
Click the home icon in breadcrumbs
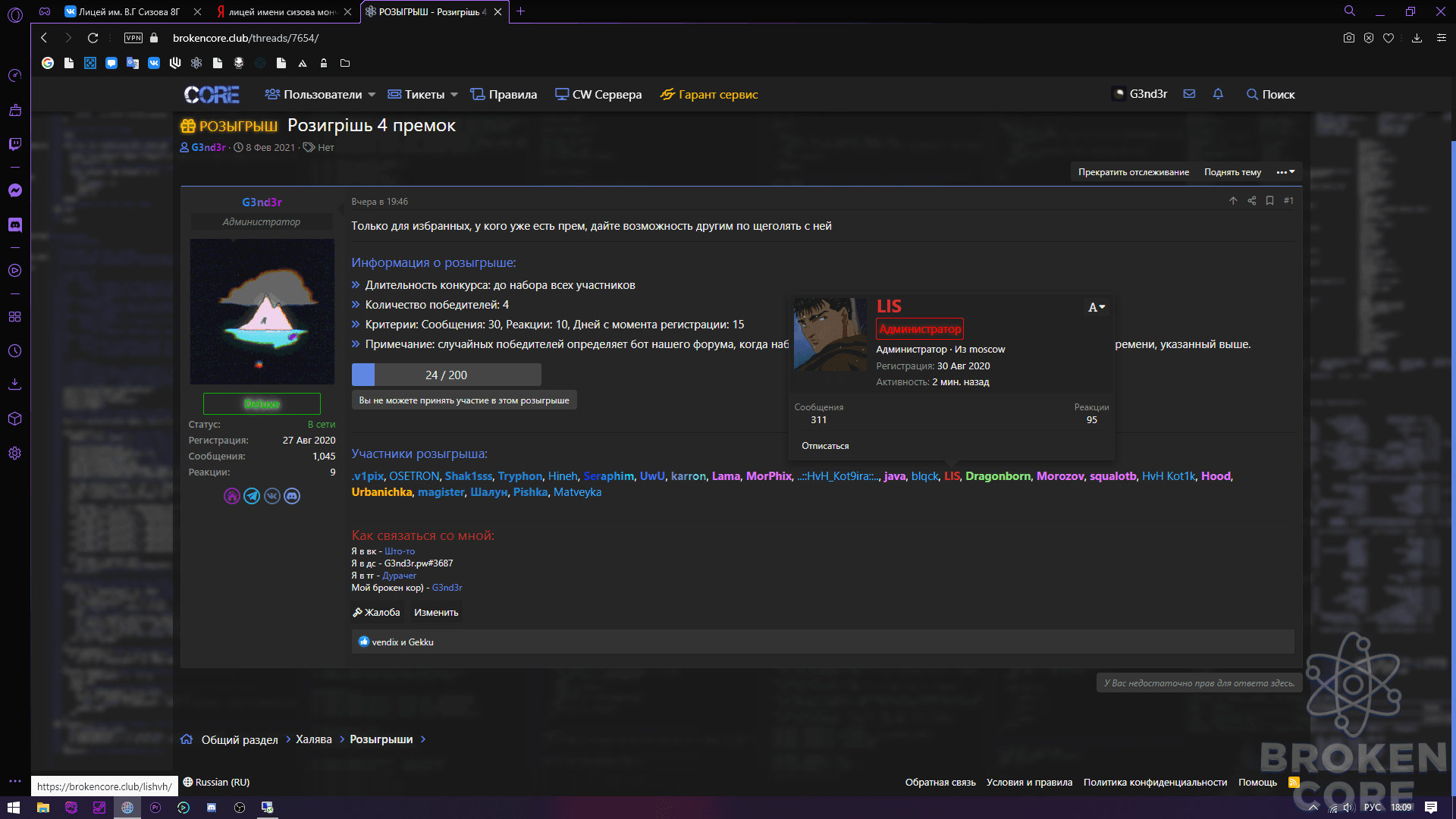click(187, 739)
